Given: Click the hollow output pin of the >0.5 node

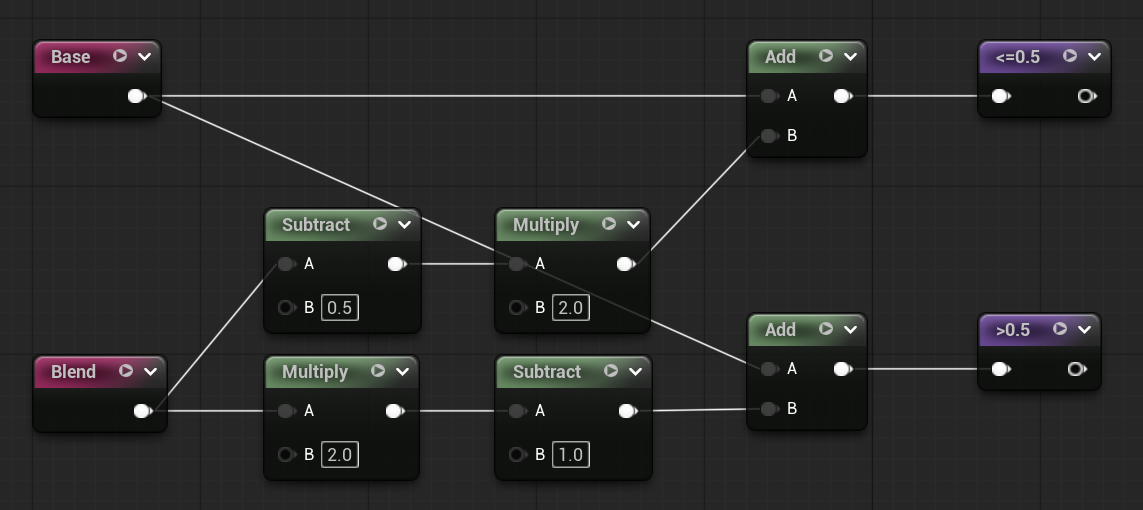Looking at the screenshot, I should coord(1077,369).
